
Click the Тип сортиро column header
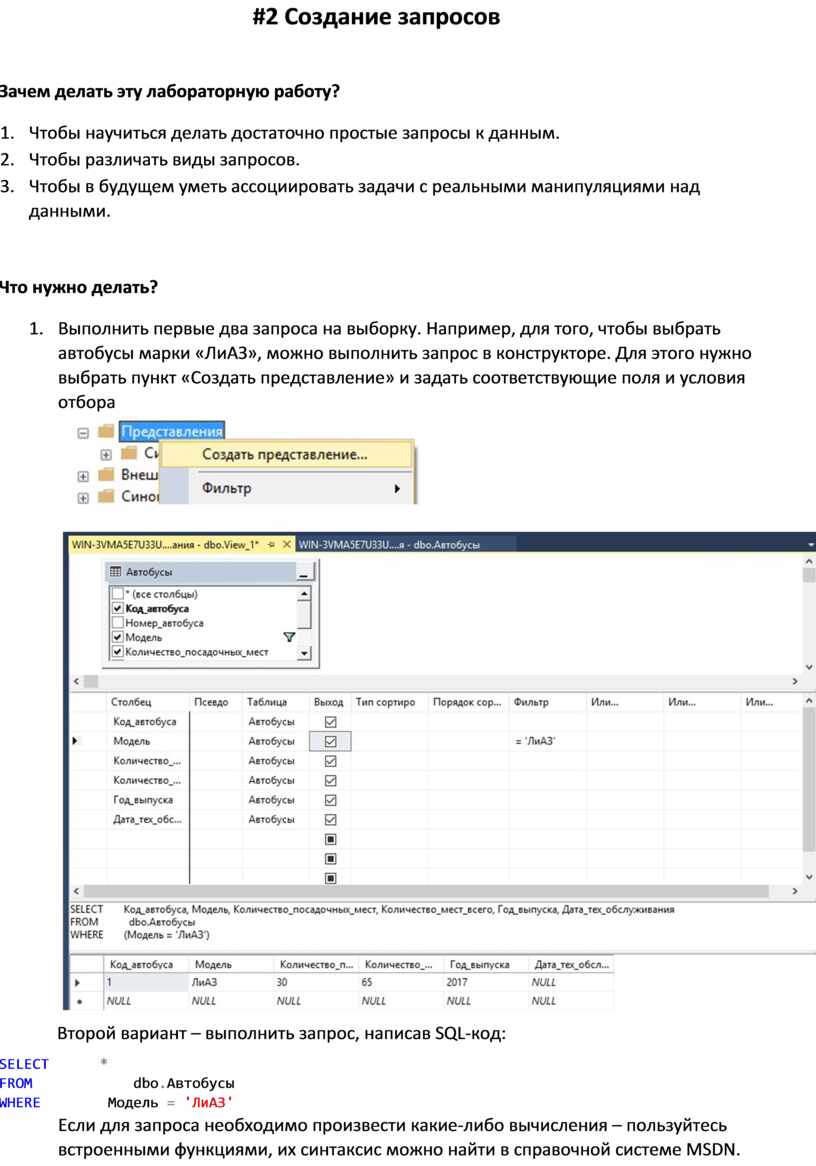[x=389, y=702]
